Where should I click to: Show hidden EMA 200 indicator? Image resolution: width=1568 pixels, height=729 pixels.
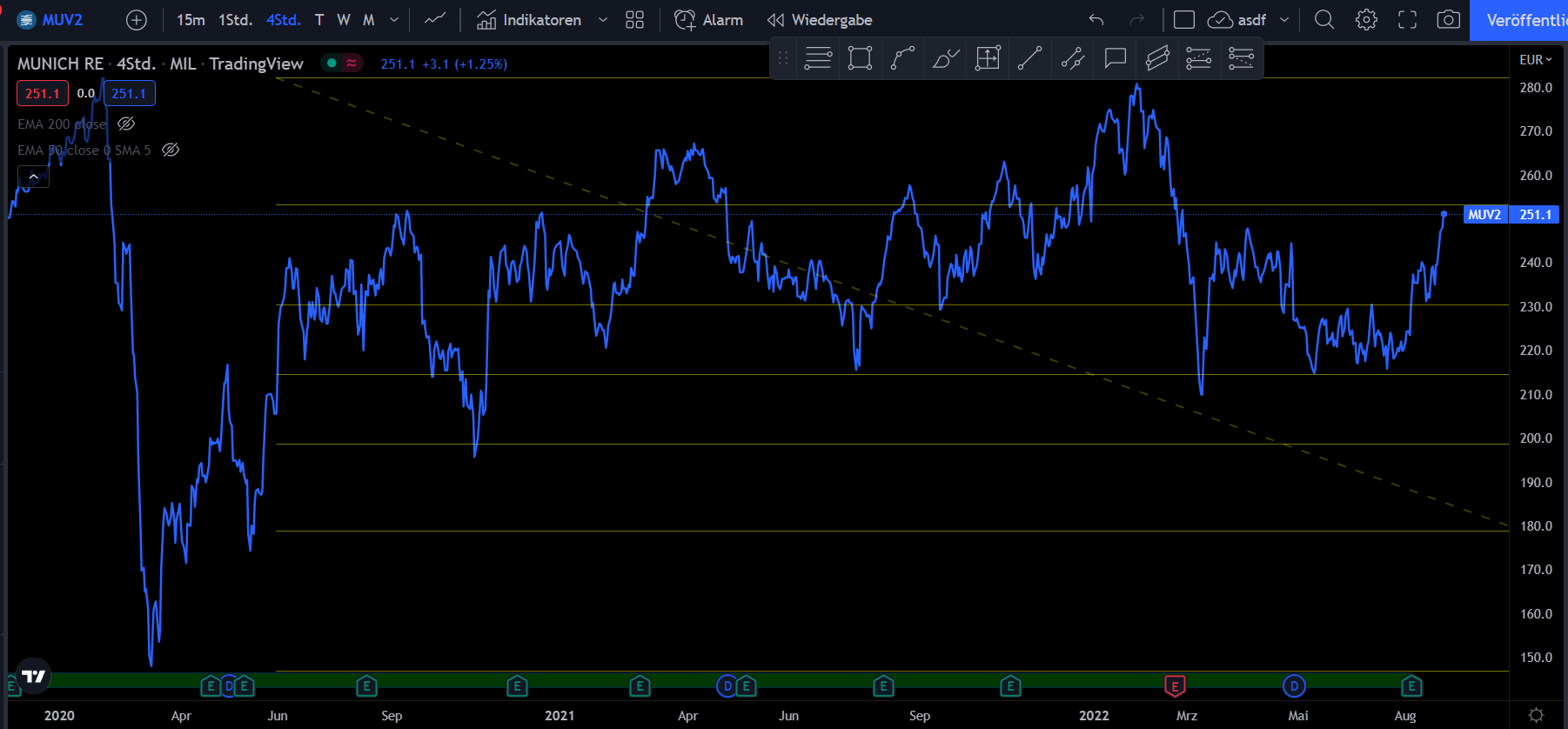tap(126, 124)
